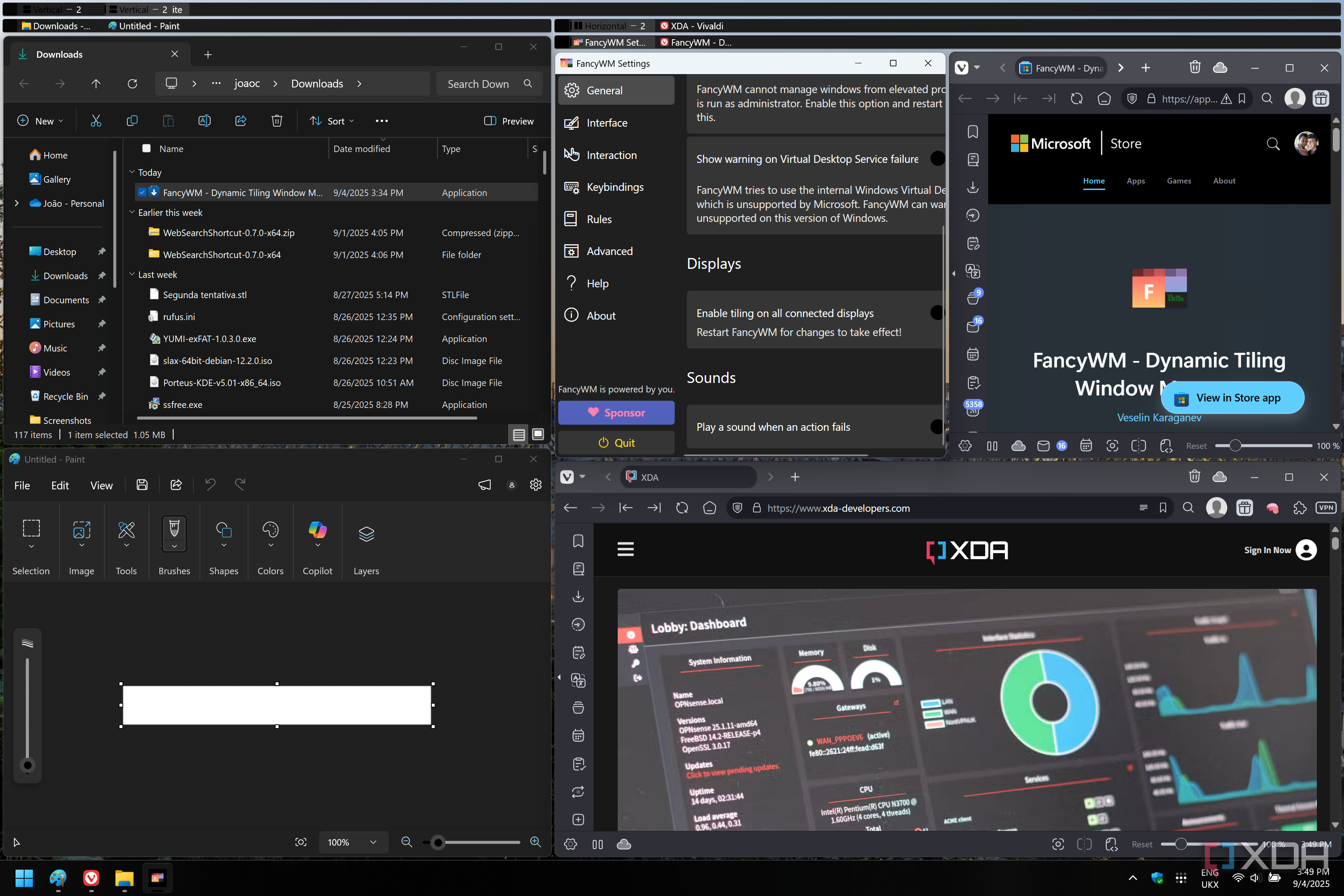Open the File menu in Paint
Image resolution: width=1344 pixels, height=896 pixels.
coord(22,485)
